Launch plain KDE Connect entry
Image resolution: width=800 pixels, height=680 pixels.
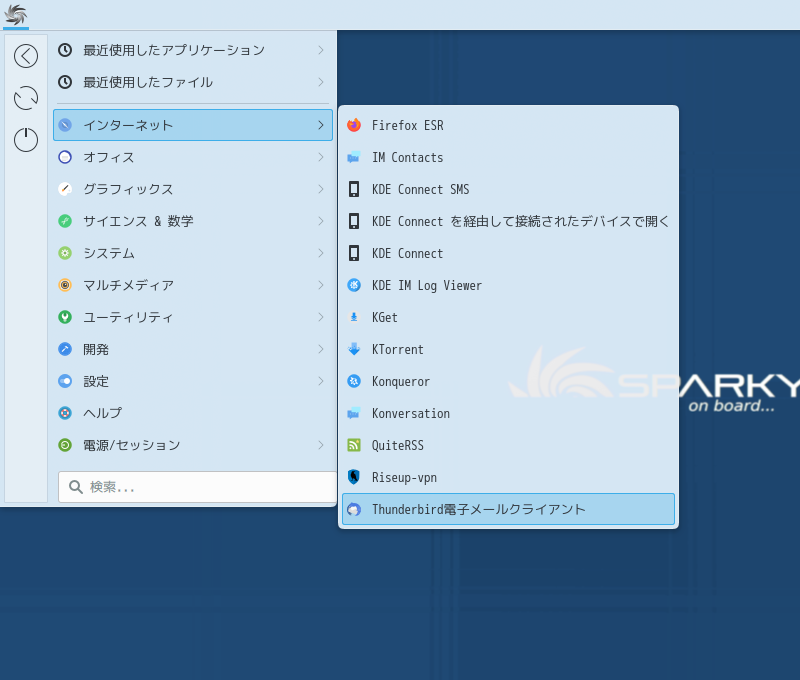[508, 253]
